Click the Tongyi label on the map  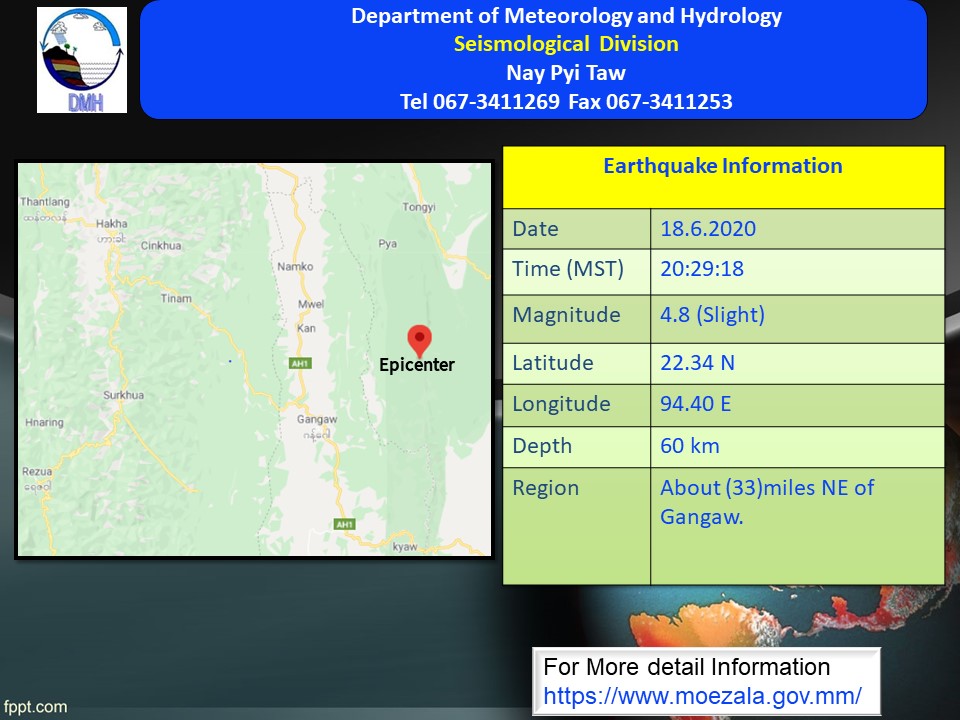(x=419, y=208)
